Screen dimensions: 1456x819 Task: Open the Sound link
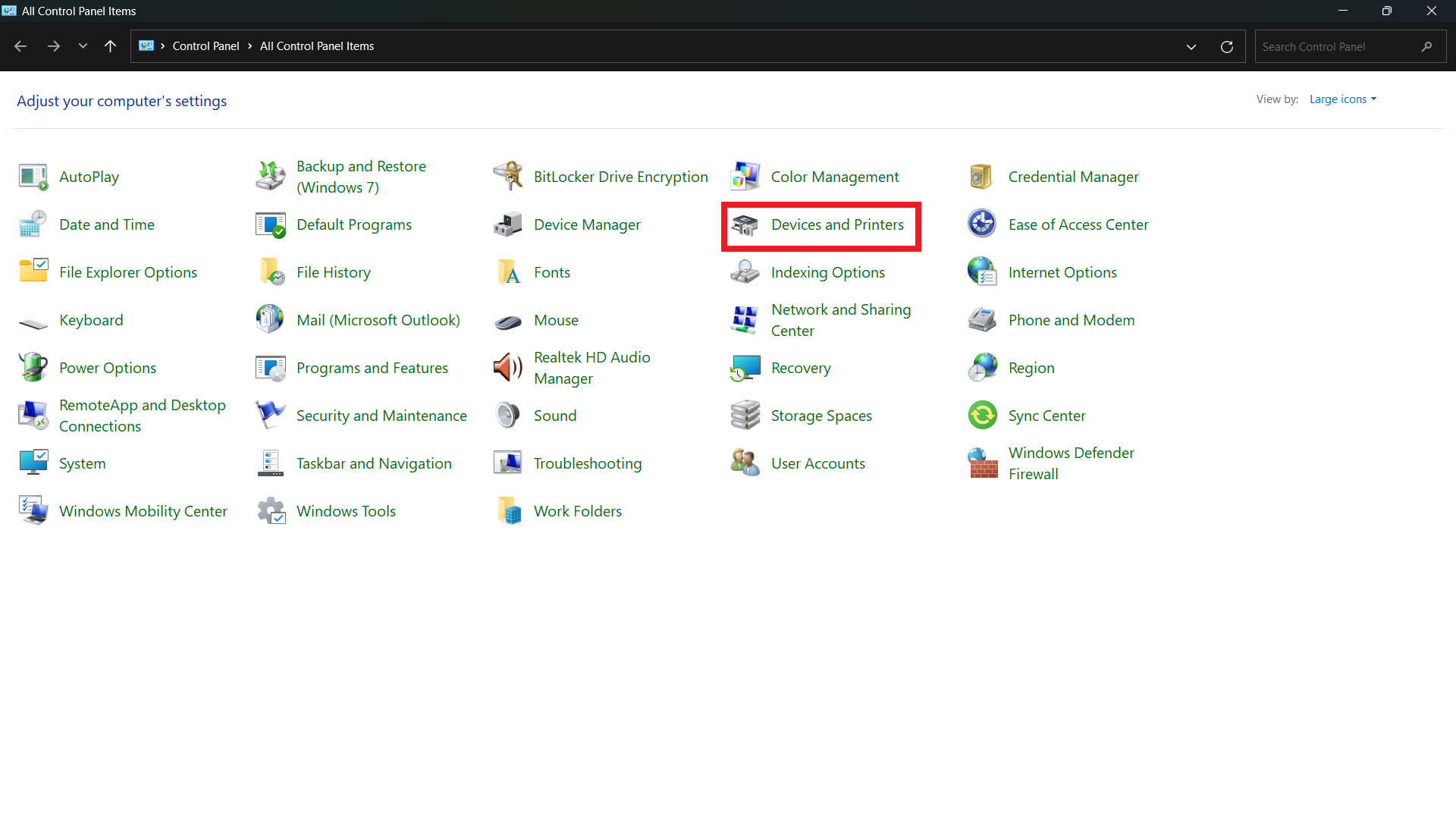click(x=554, y=416)
